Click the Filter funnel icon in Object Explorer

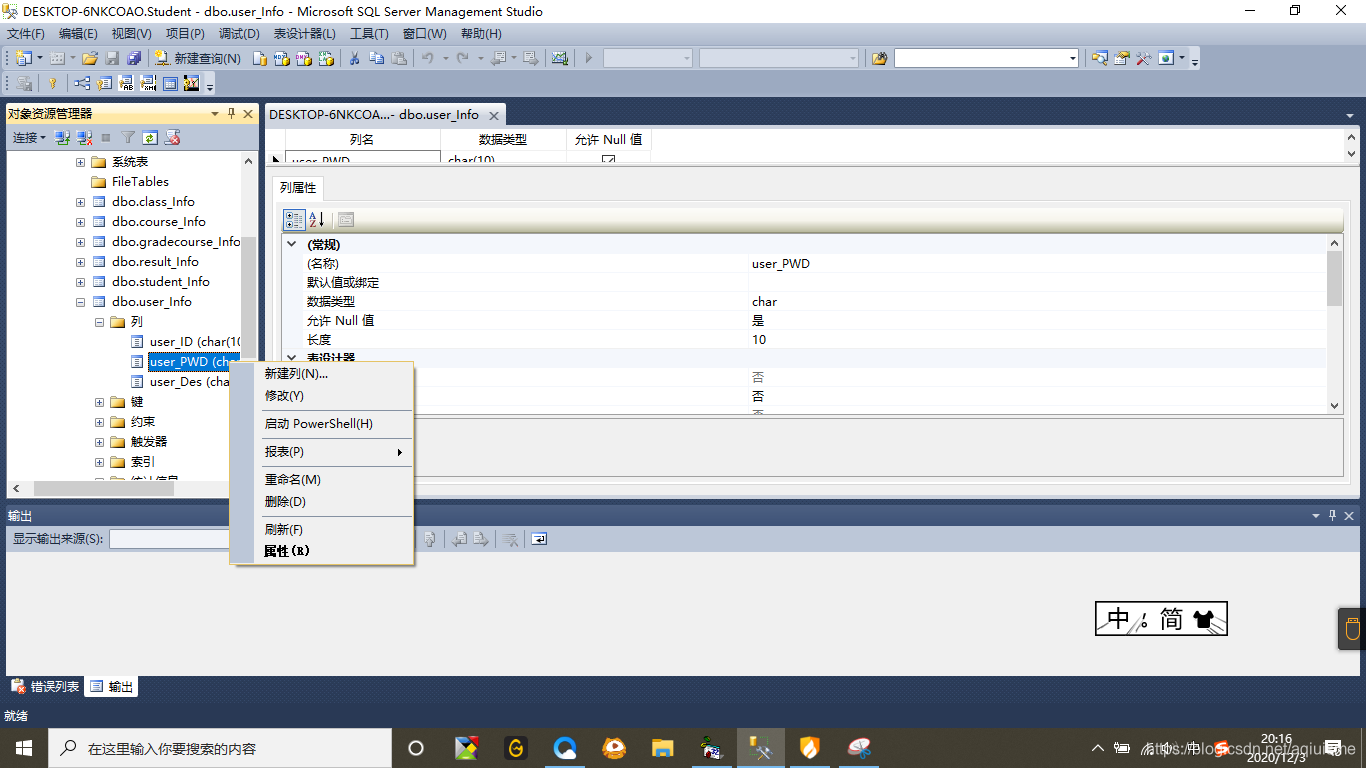pyautogui.click(x=128, y=138)
